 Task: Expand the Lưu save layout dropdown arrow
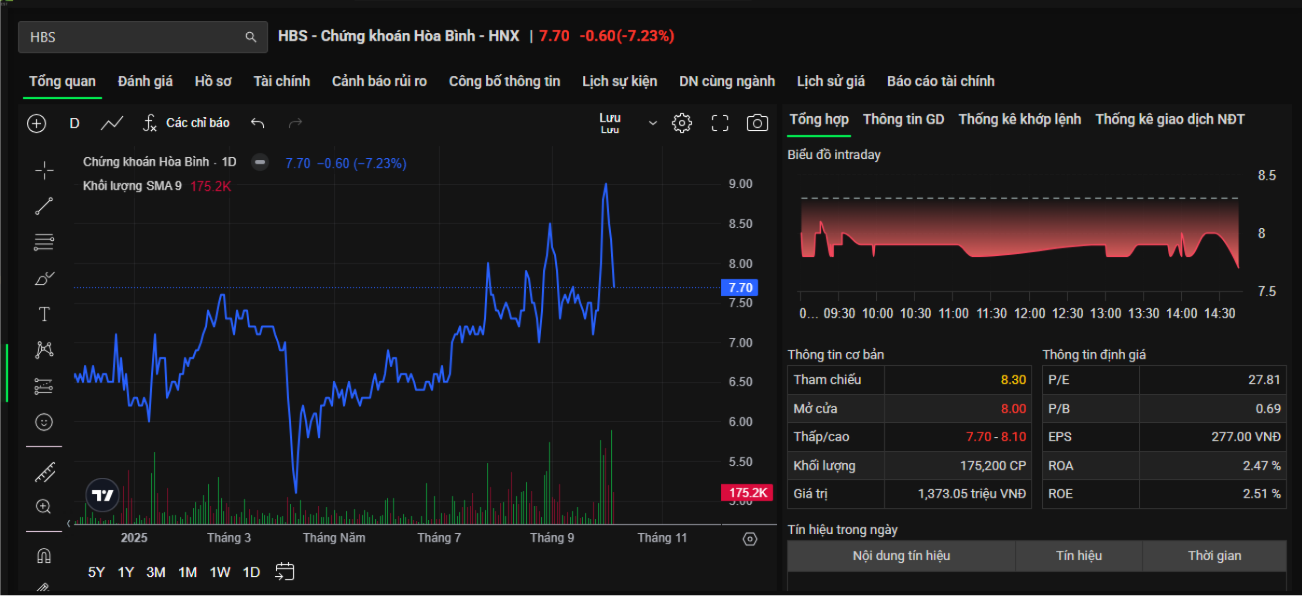[x=653, y=123]
